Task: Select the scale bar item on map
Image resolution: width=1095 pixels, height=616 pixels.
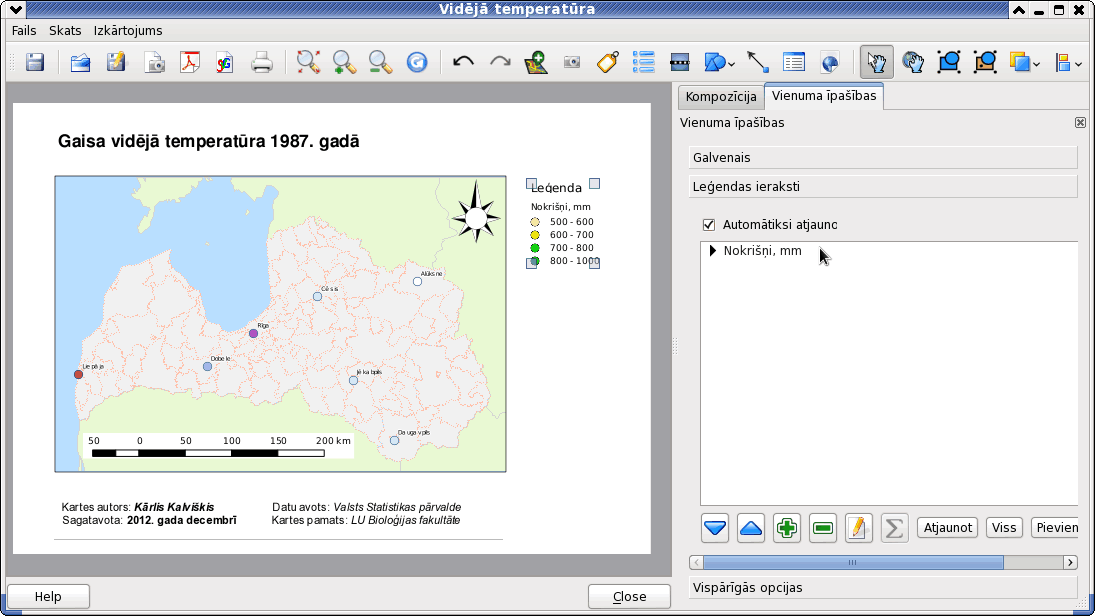Action: coord(218,446)
